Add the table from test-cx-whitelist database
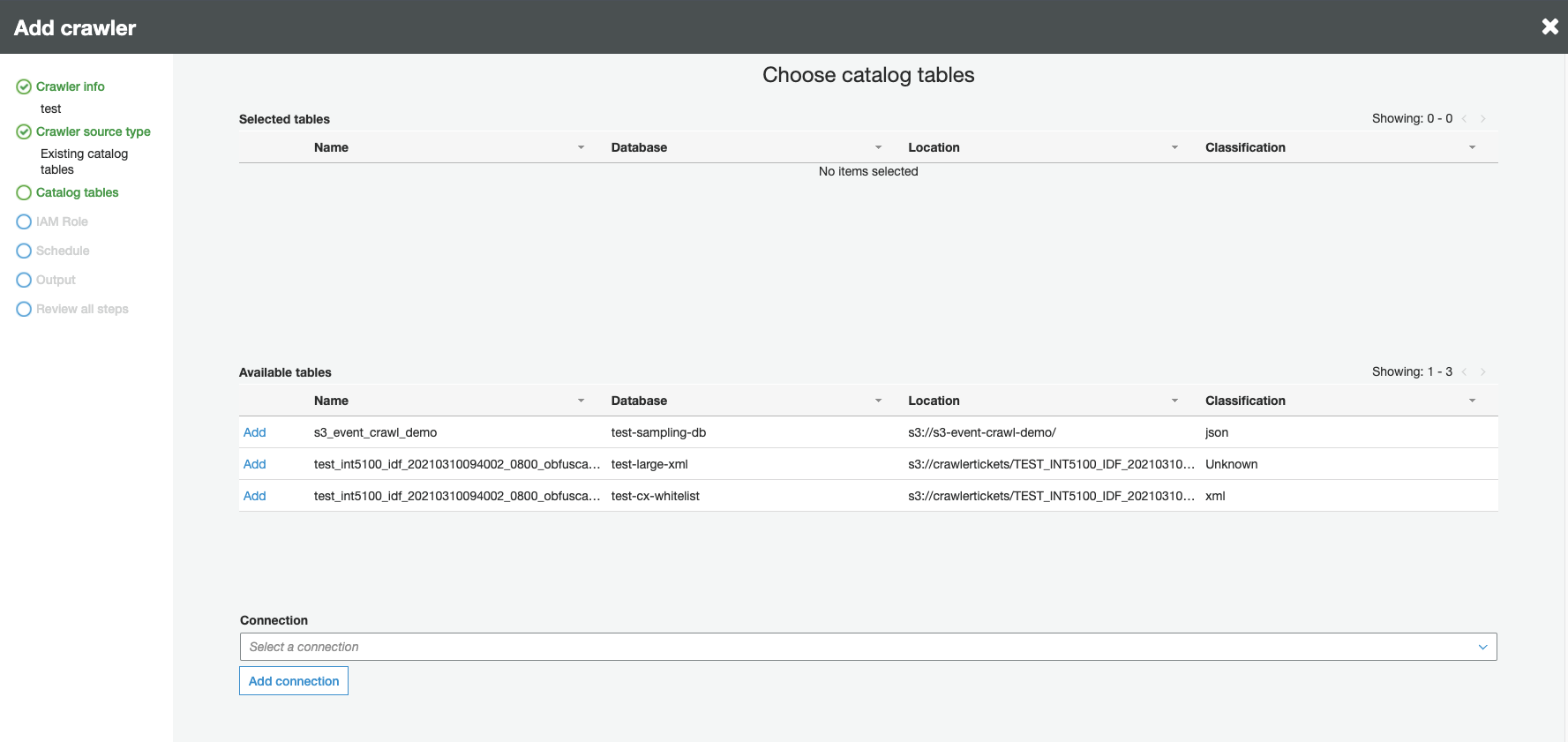The image size is (1568, 742). pyautogui.click(x=254, y=496)
